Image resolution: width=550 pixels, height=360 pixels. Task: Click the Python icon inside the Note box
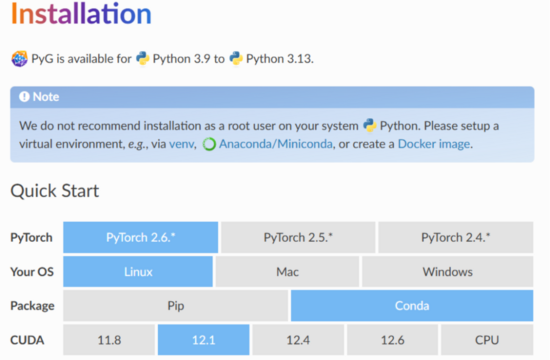pyautogui.click(x=369, y=125)
